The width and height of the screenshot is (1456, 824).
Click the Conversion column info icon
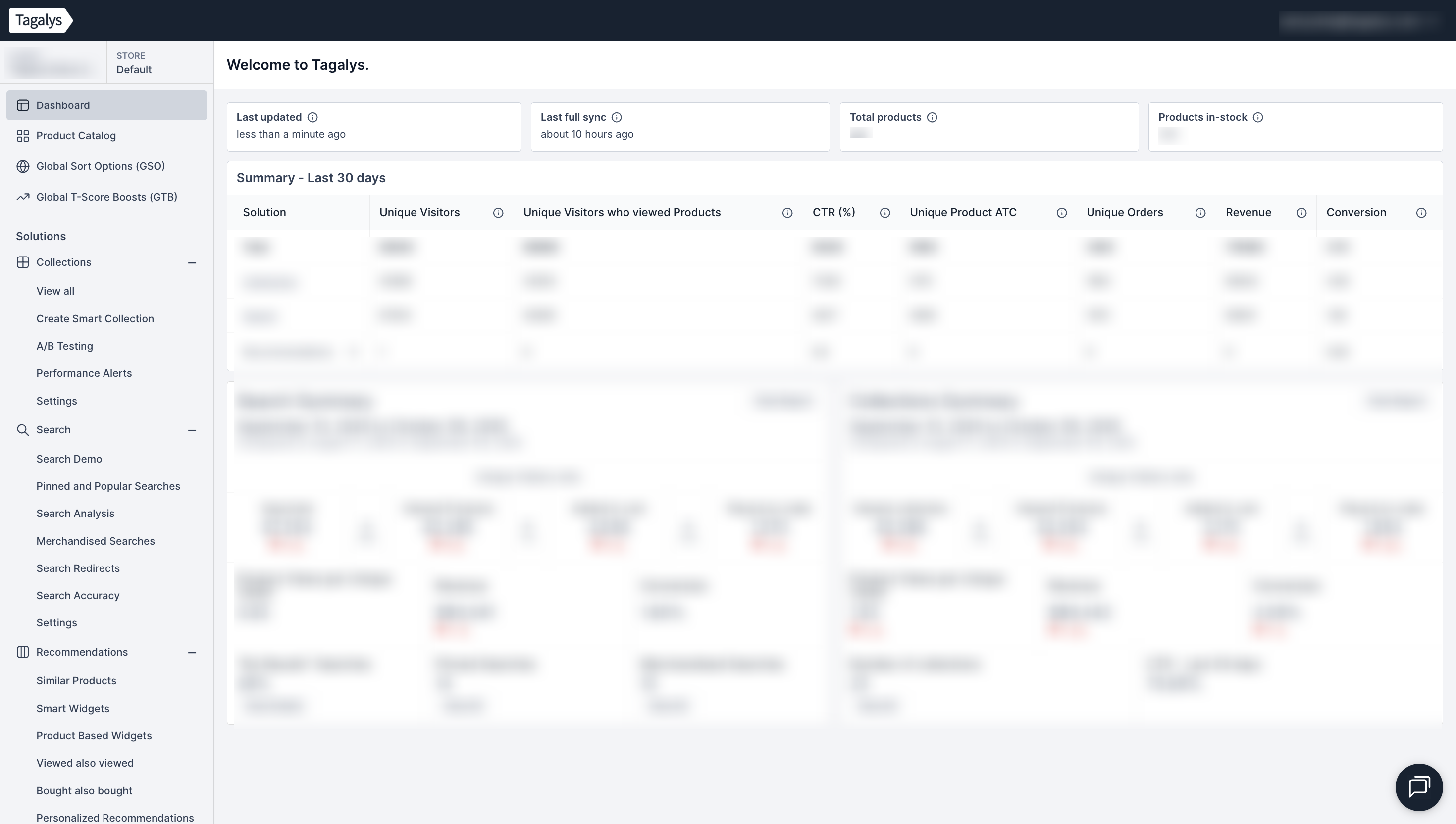click(1421, 213)
